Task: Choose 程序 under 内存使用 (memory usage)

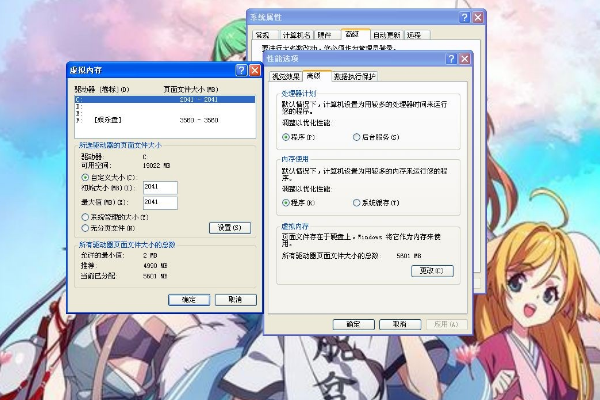Action: [285, 202]
